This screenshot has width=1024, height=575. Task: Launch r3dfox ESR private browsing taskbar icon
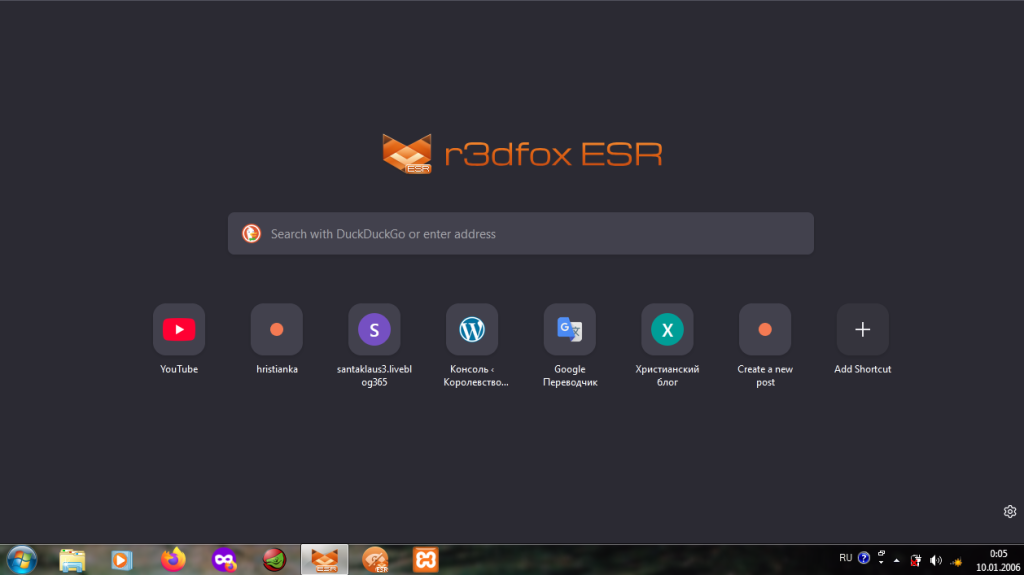click(x=376, y=560)
